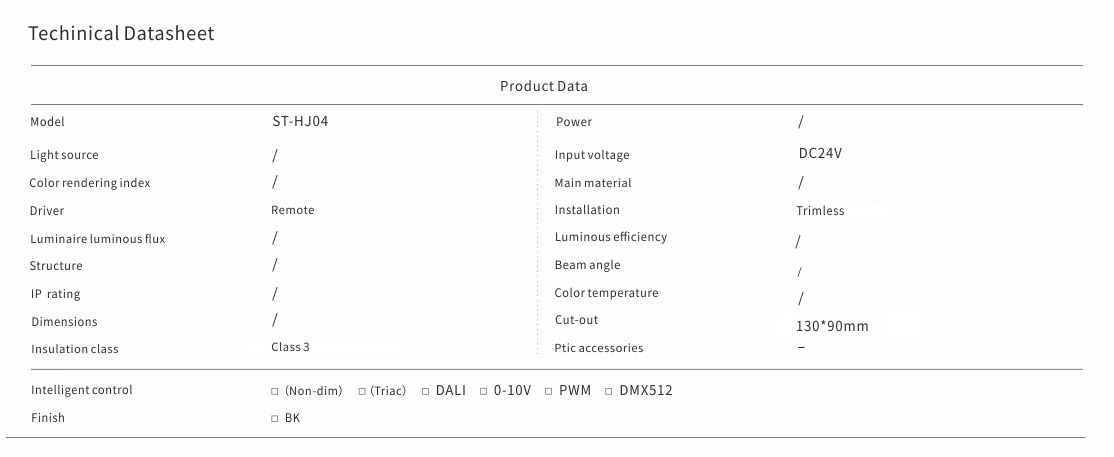Select the 0-10V checkbox
Image resolution: width=1114 pixels, height=457 pixels.
(483, 391)
